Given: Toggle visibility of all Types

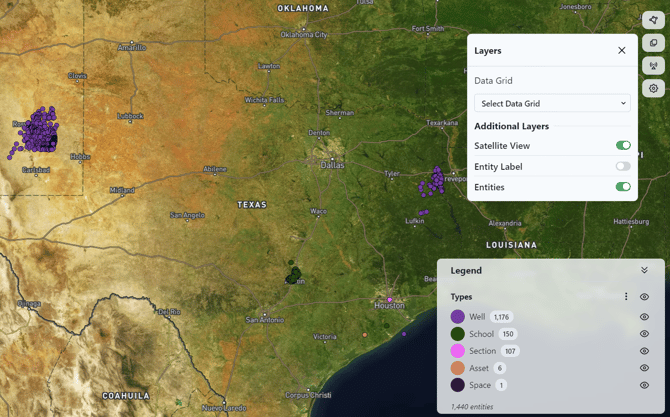Looking at the screenshot, I should tap(644, 297).
